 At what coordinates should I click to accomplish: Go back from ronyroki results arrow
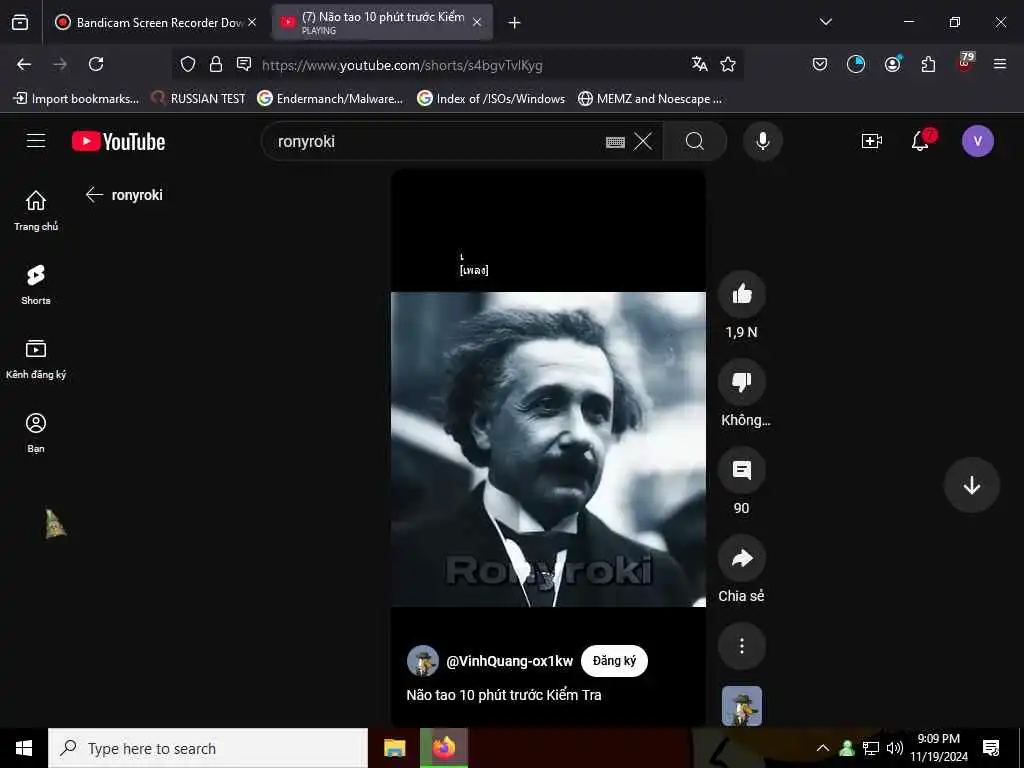click(95, 195)
